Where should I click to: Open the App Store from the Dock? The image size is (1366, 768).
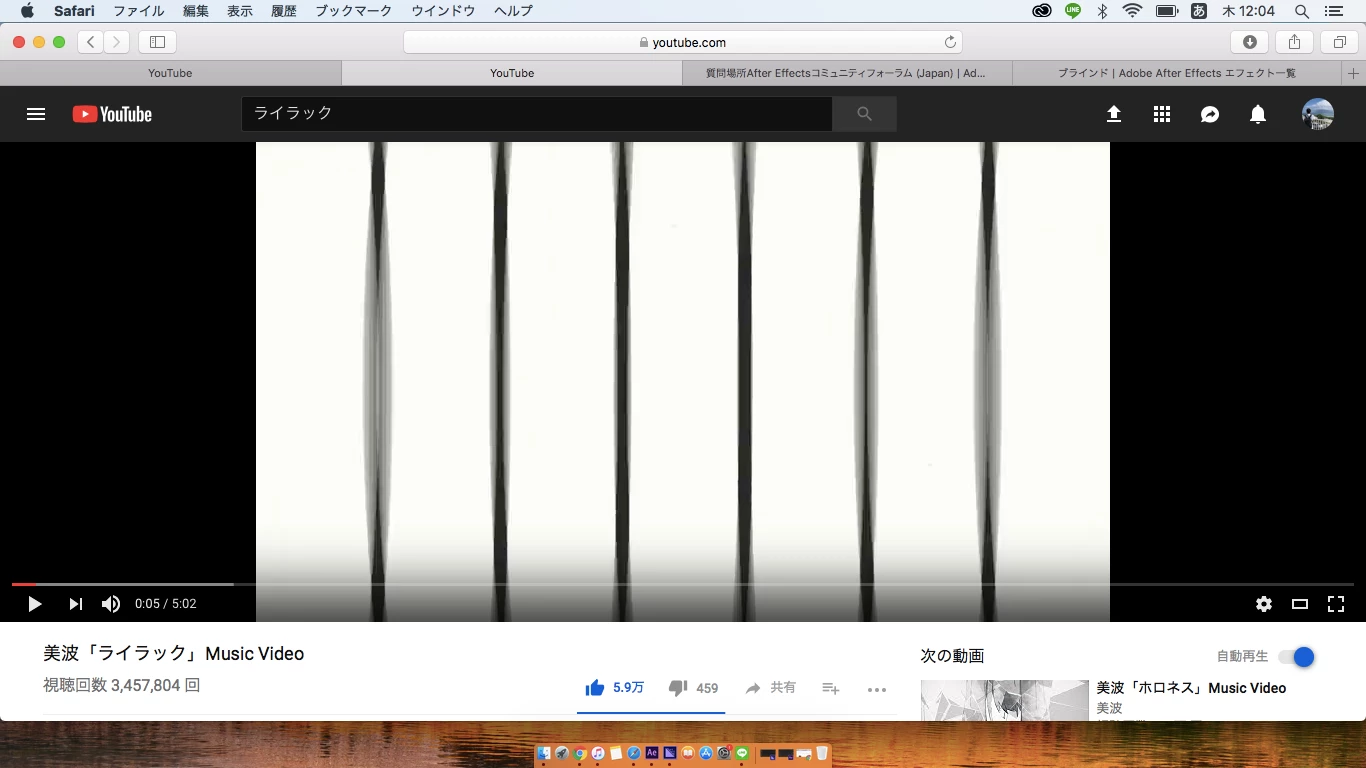706,753
